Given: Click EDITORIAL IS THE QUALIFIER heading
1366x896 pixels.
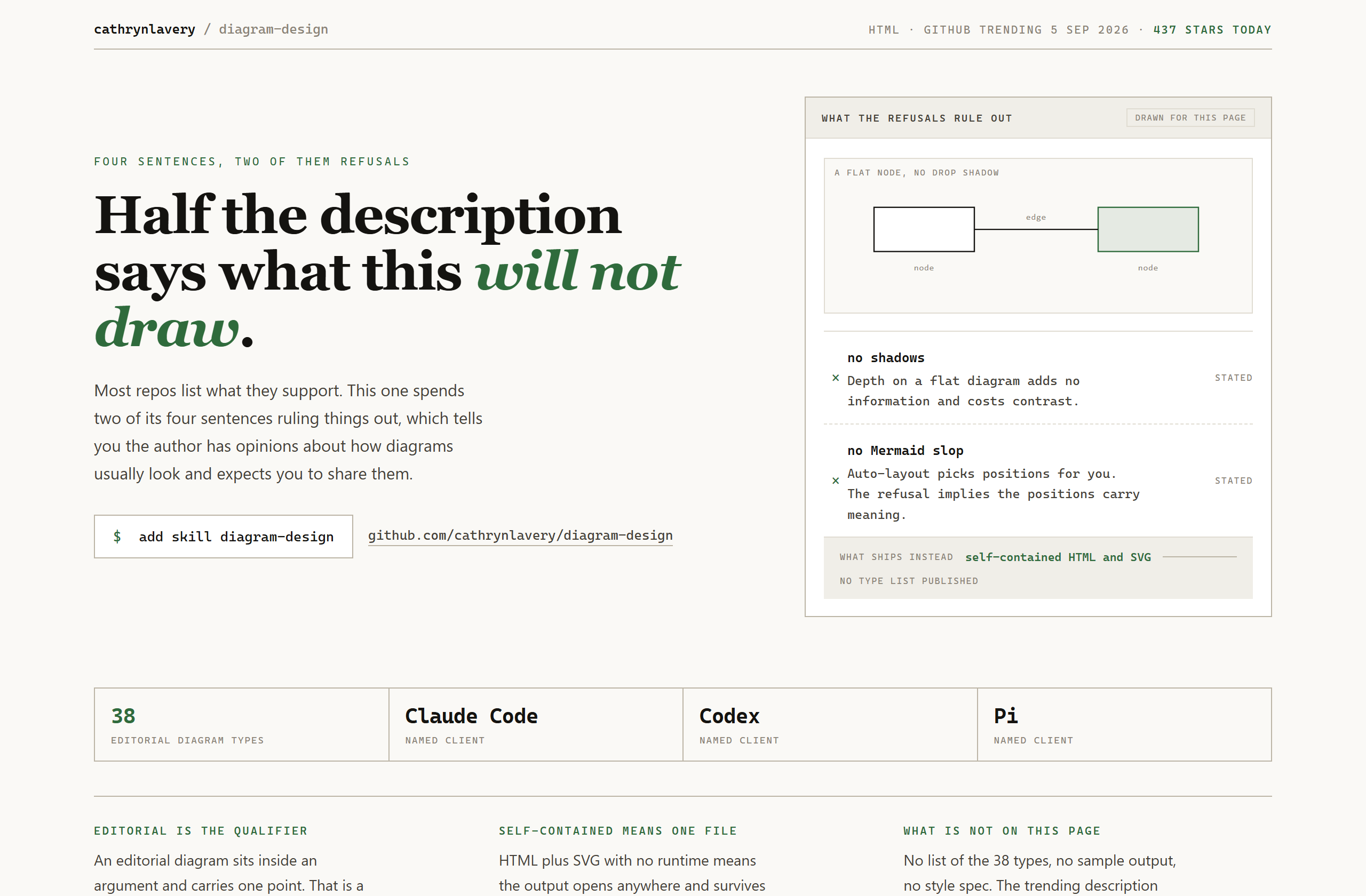Looking at the screenshot, I should click(201, 831).
